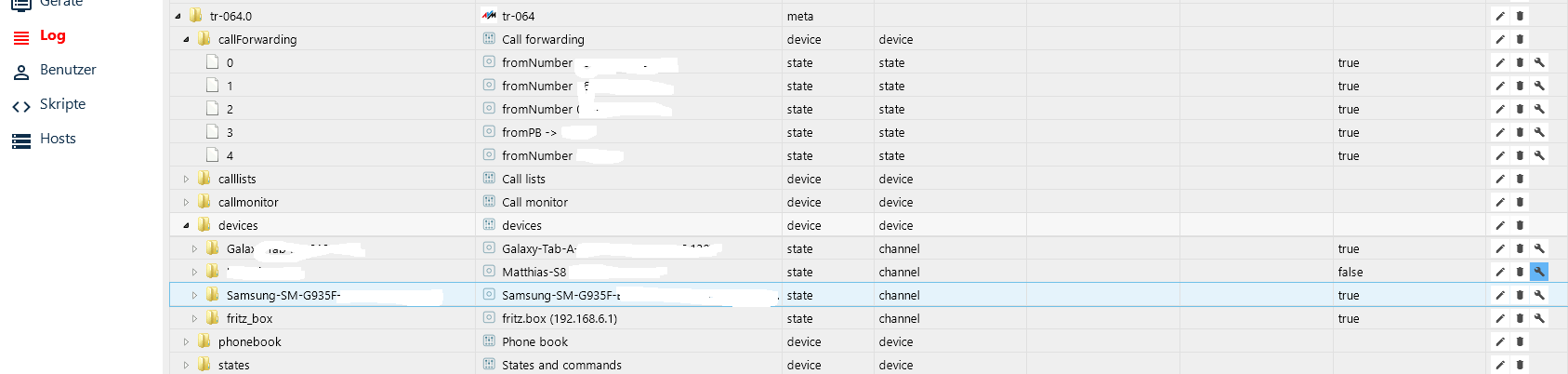Select the phonebook tree item
Viewport: 1568px width, 374px height.
(249, 341)
